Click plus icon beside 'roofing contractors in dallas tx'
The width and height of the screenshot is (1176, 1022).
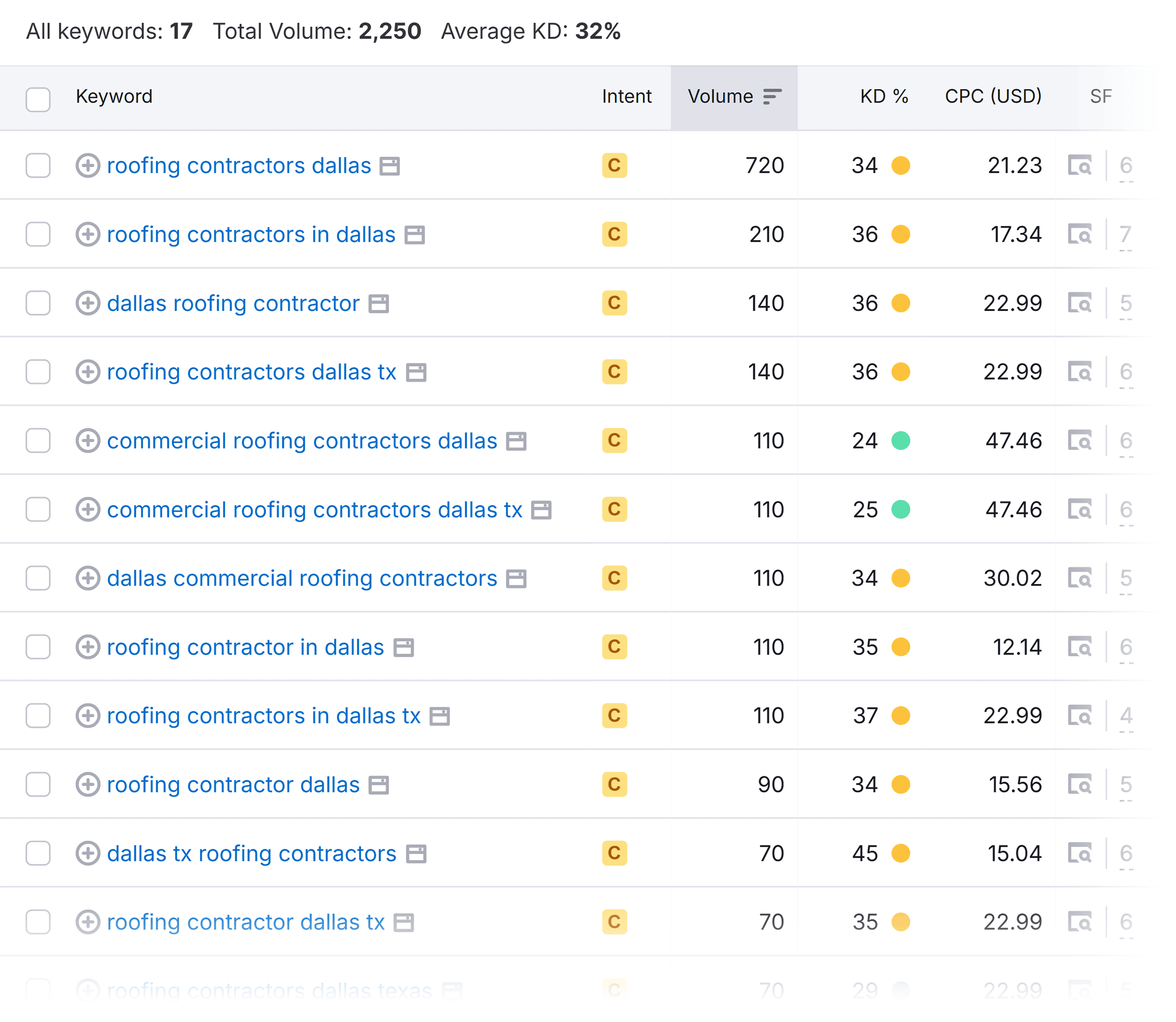point(88,716)
